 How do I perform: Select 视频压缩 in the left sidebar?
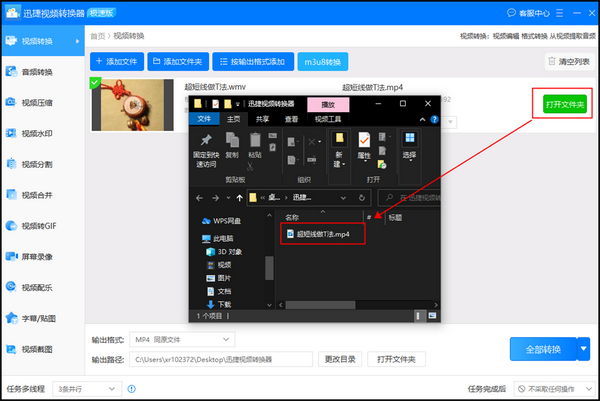[x=37, y=102]
